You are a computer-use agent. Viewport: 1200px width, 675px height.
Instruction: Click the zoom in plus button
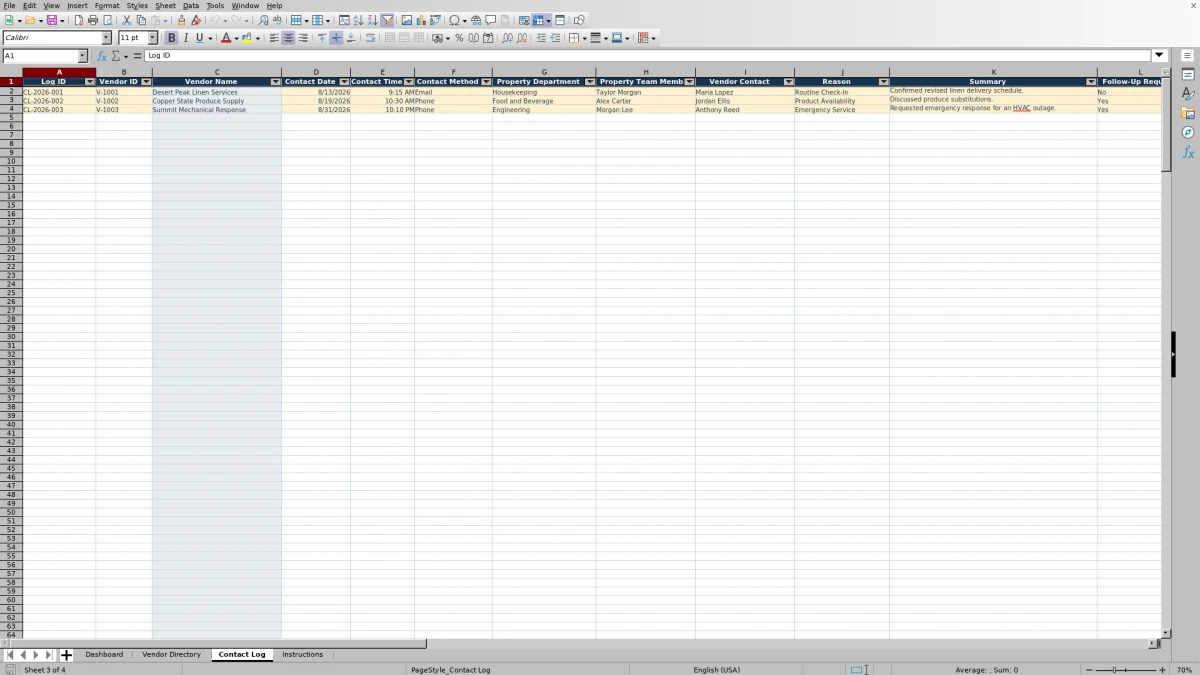point(1162,670)
